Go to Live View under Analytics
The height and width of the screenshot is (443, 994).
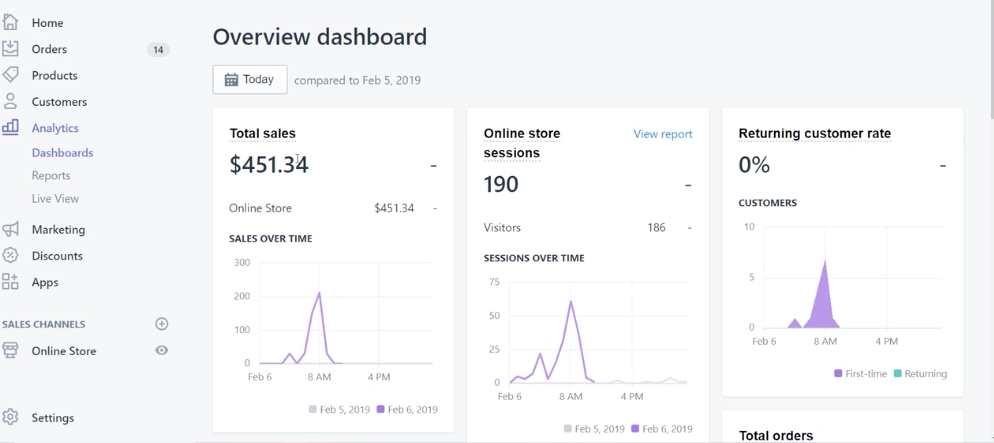pos(55,198)
